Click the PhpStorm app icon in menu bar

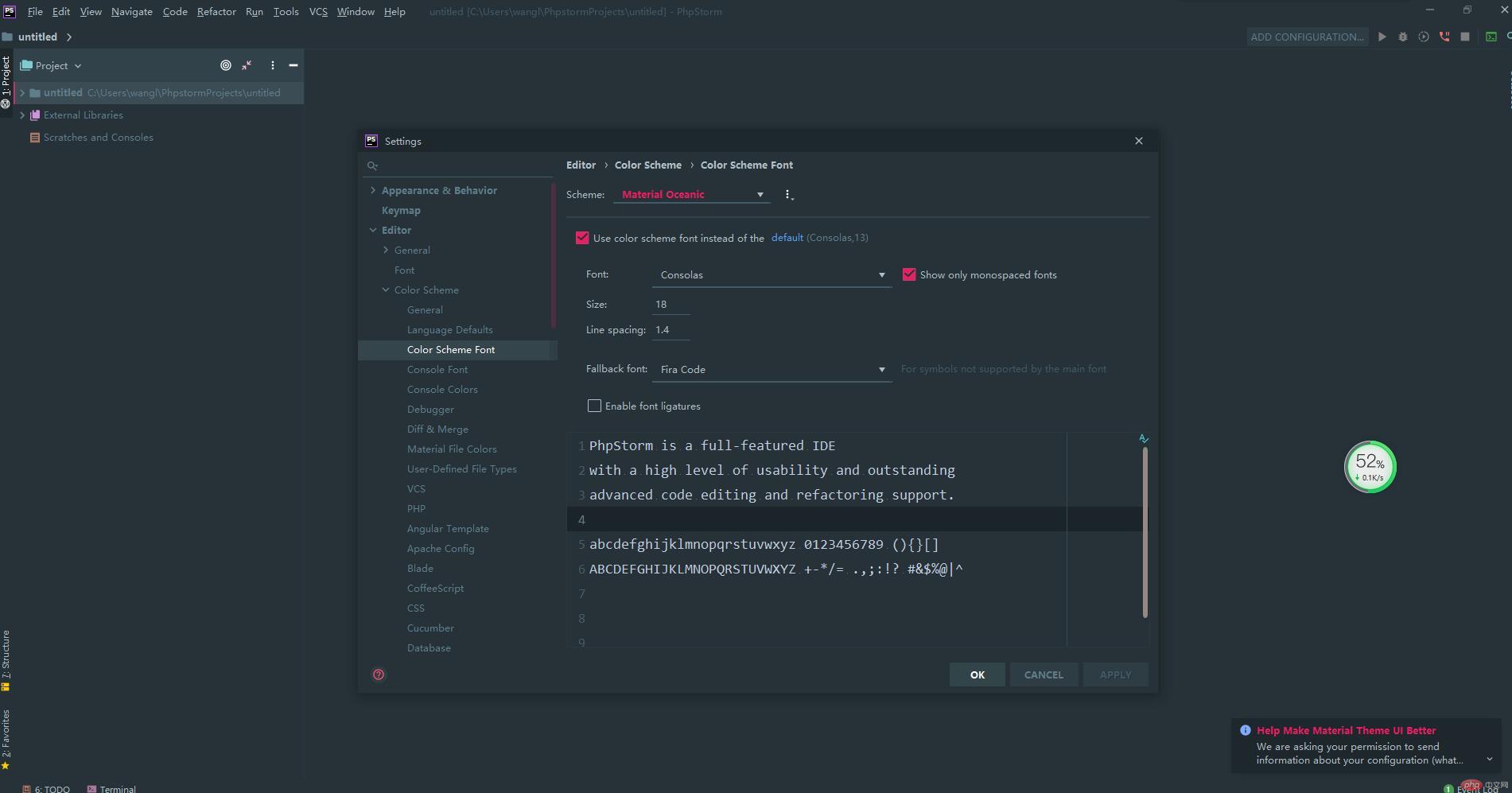[10, 11]
